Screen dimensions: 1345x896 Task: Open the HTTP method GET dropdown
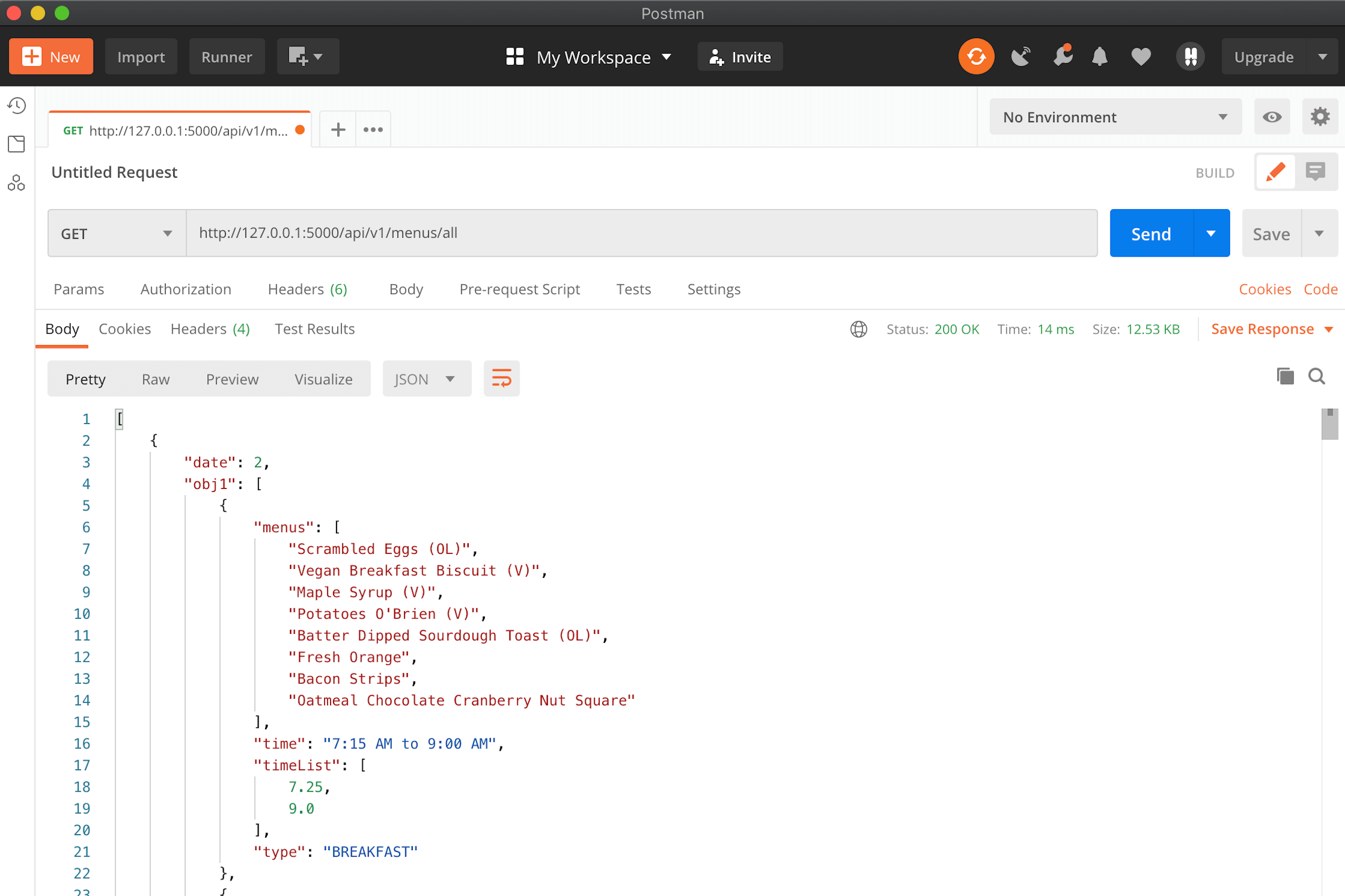tap(117, 234)
